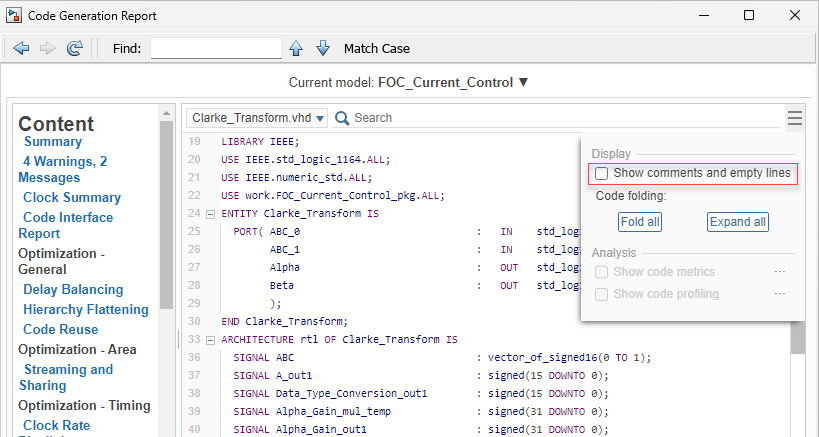Click the forward navigation arrow
This screenshot has height=437, width=819.
[47, 48]
